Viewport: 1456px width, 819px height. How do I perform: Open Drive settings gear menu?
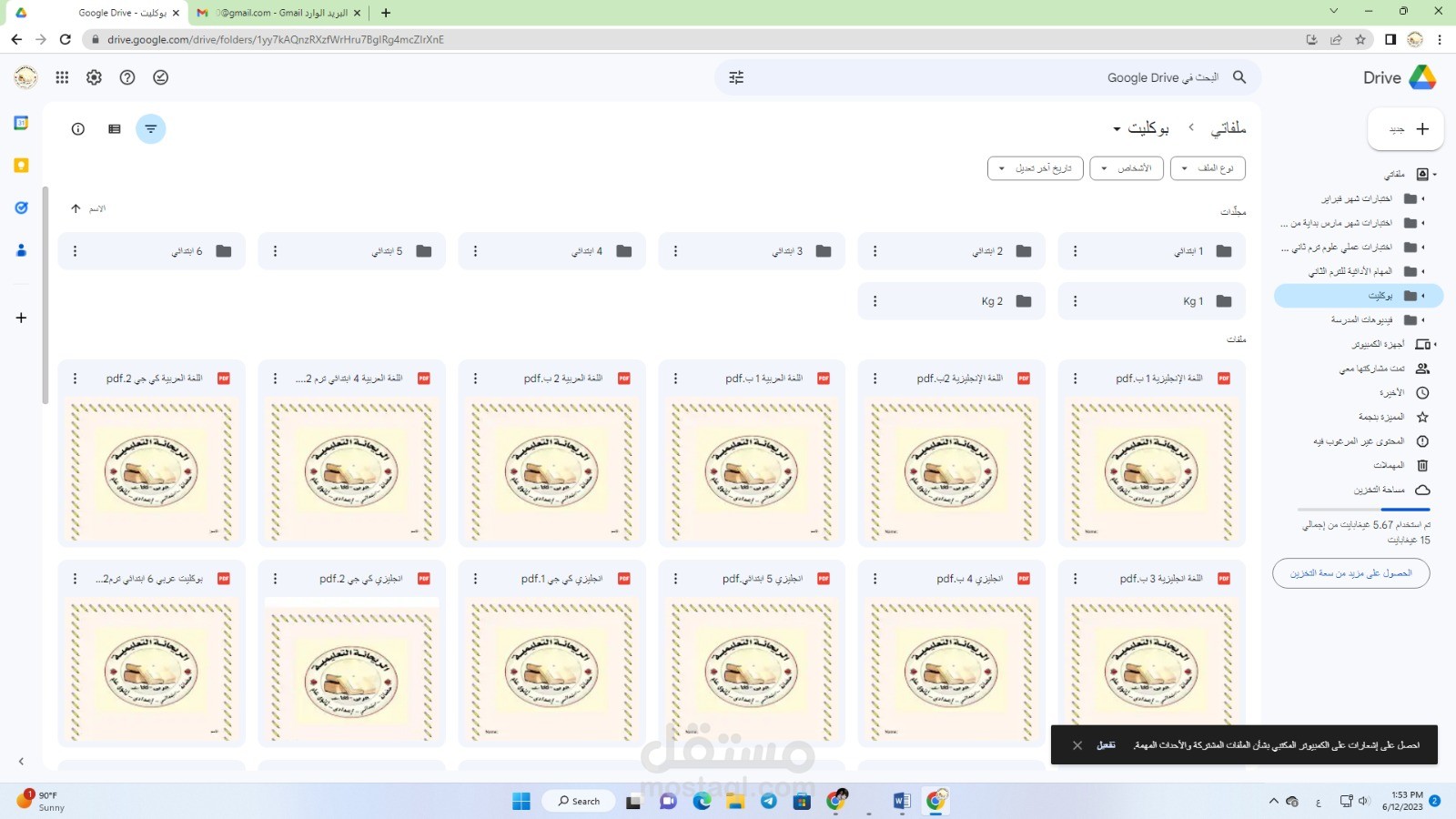[95, 77]
